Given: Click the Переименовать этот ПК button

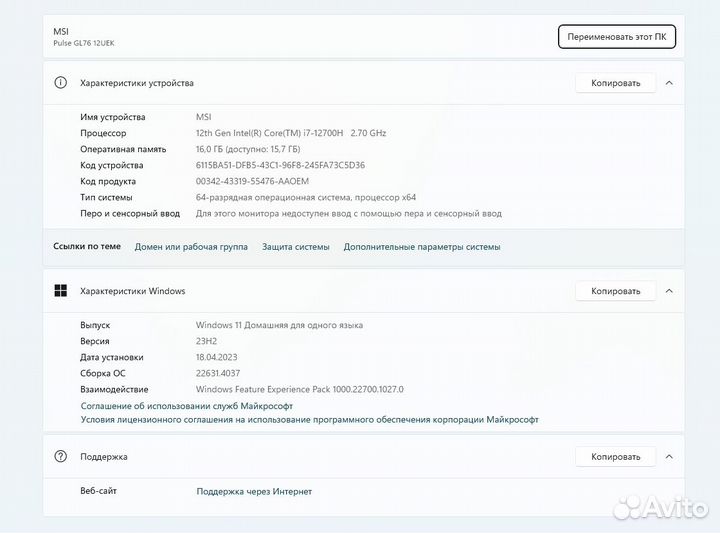Looking at the screenshot, I should pos(617,37).
